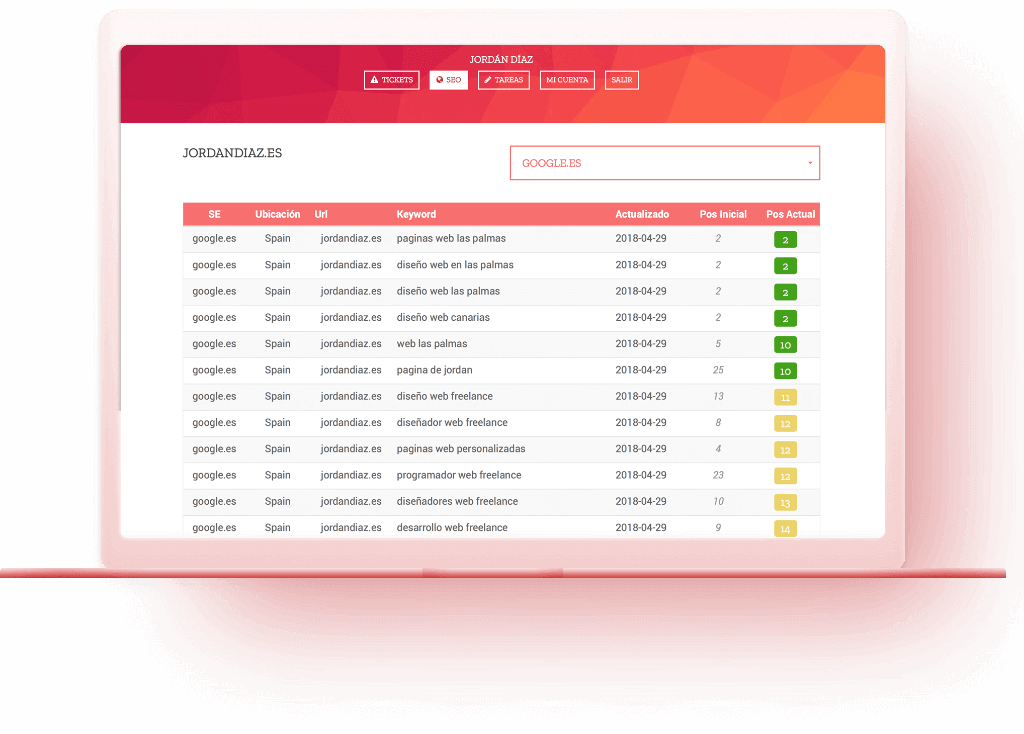Go to Tareas section

tap(504, 80)
